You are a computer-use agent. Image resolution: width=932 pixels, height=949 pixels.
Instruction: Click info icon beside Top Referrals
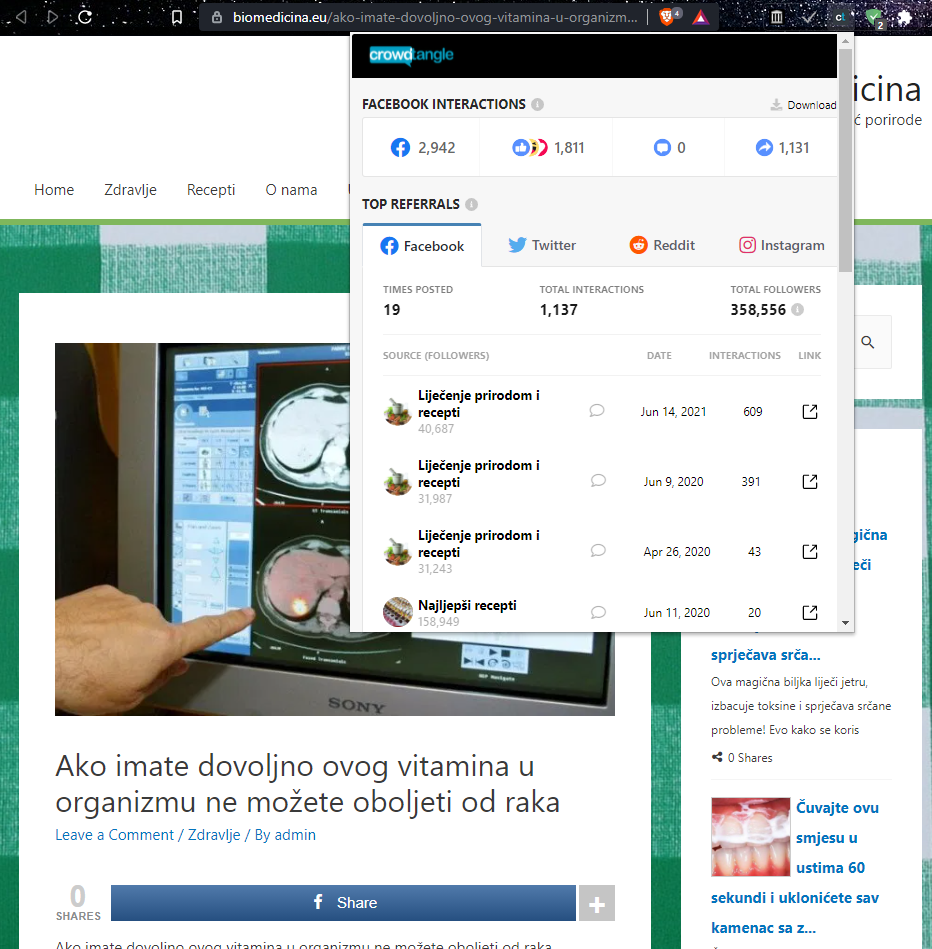pos(471,205)
